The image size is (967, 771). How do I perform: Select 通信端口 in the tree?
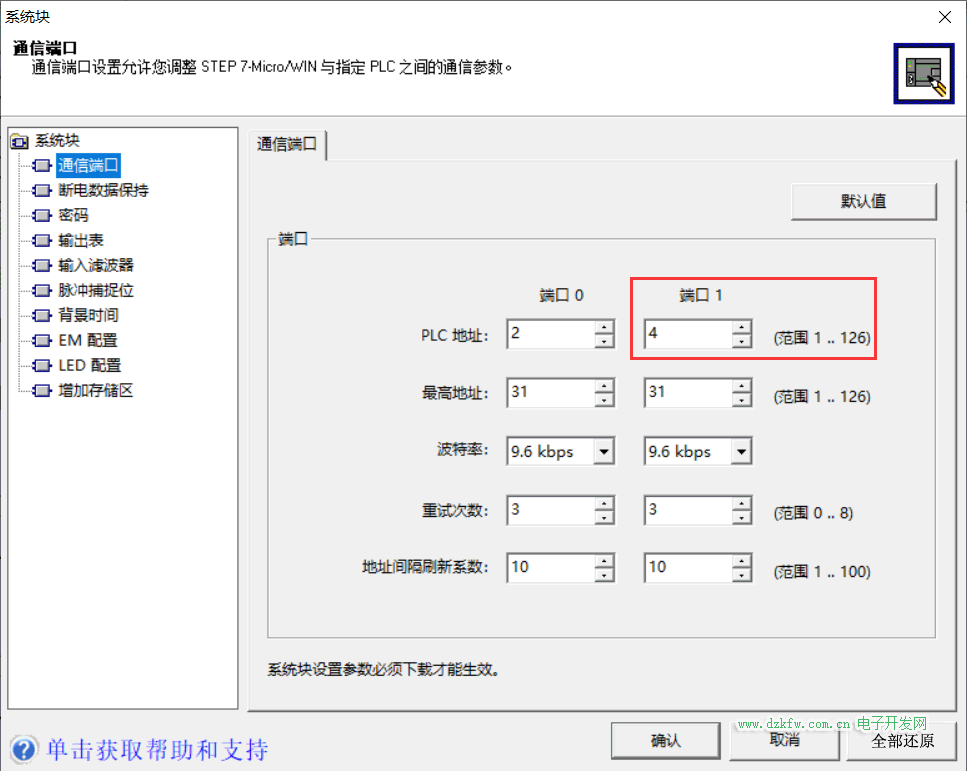click(x=88, y=165)
